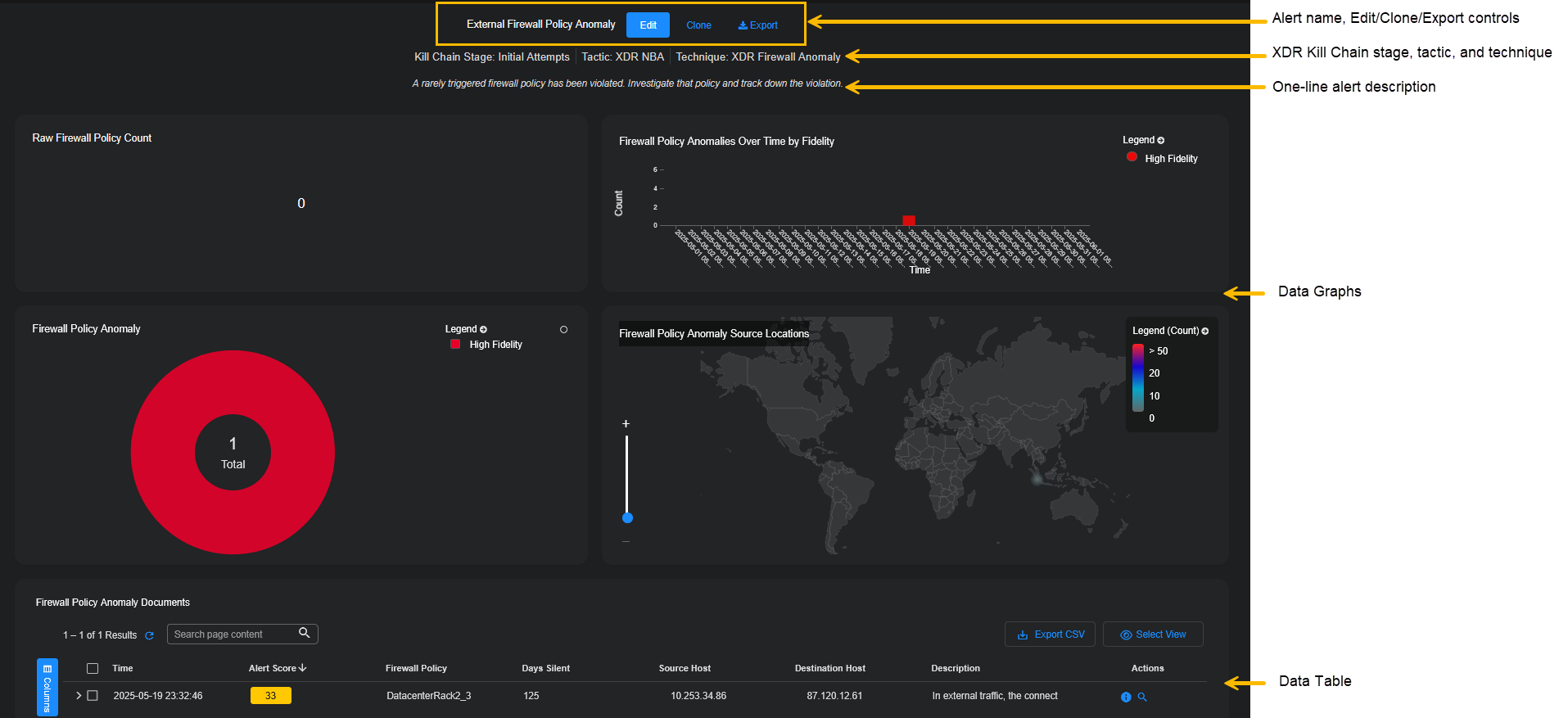Expand the 2025-05-19 23:32:46 row chevron
1568x718 pixels.
tap(79, 695)
